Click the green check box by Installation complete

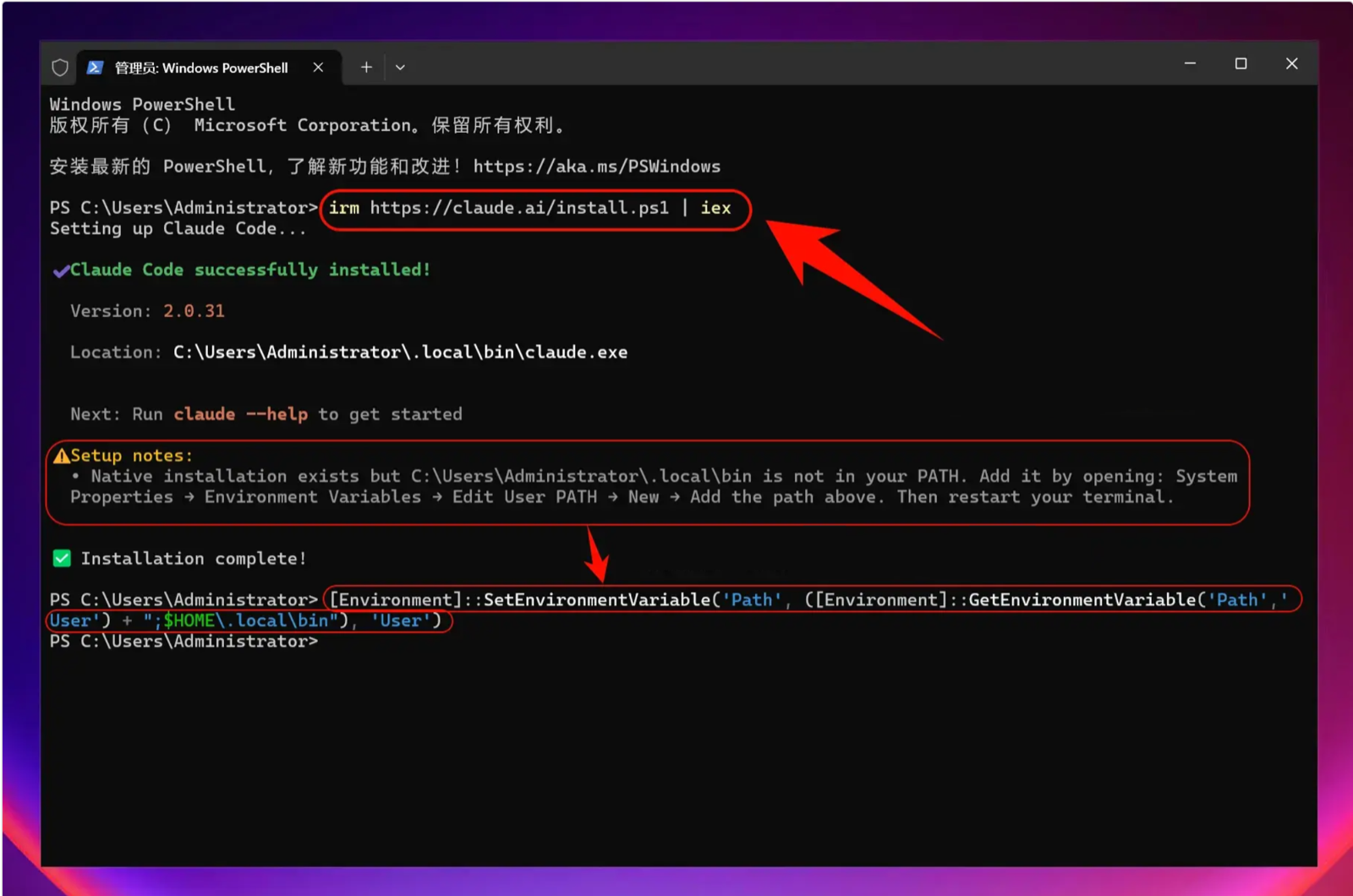(62, 559)
